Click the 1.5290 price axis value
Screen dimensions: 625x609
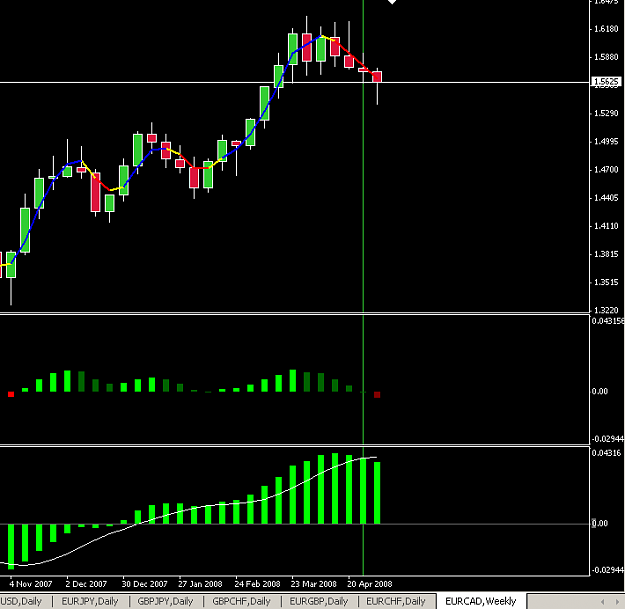click(606, 113)
